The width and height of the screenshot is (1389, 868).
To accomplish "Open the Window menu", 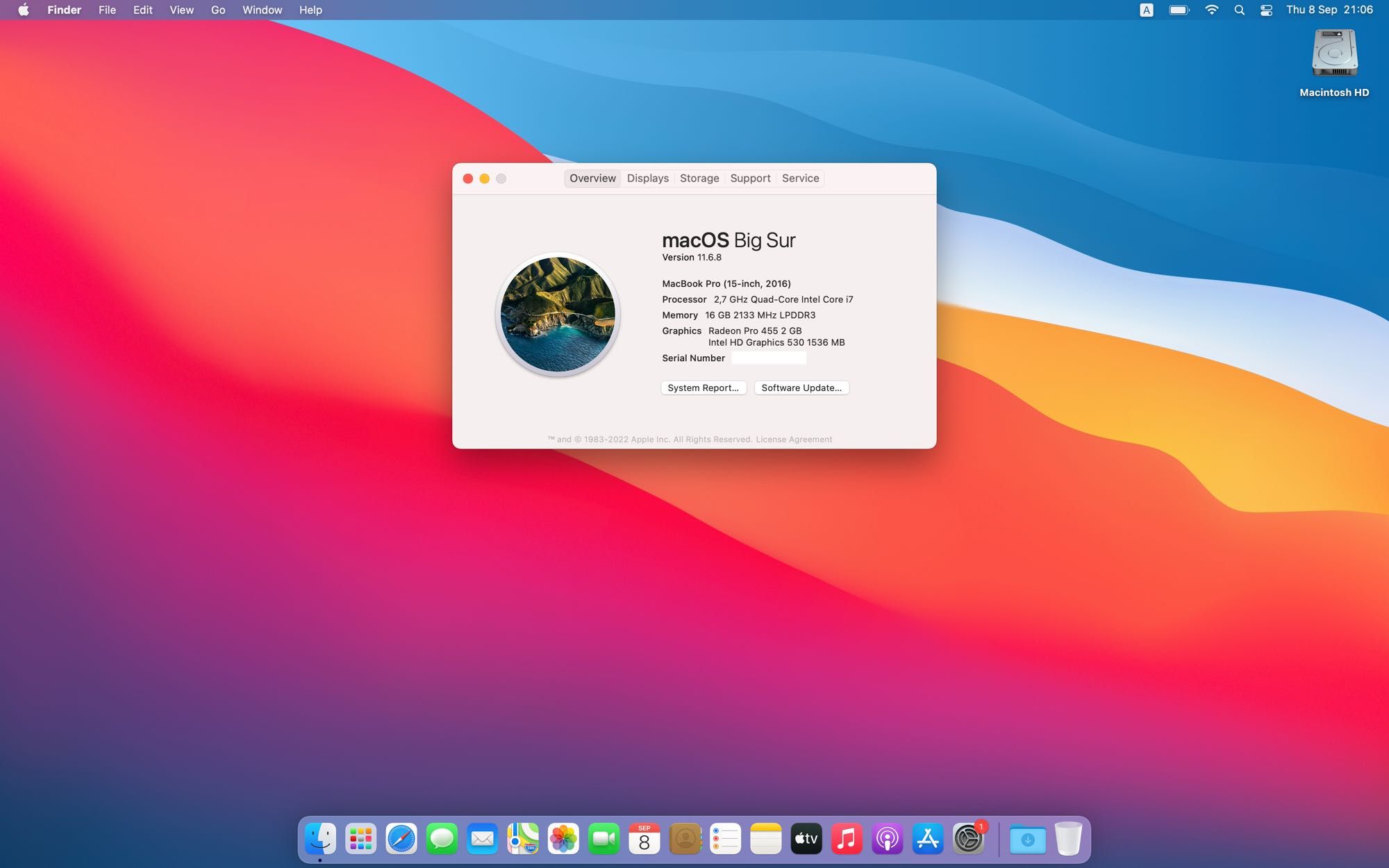I will (262, 10).
